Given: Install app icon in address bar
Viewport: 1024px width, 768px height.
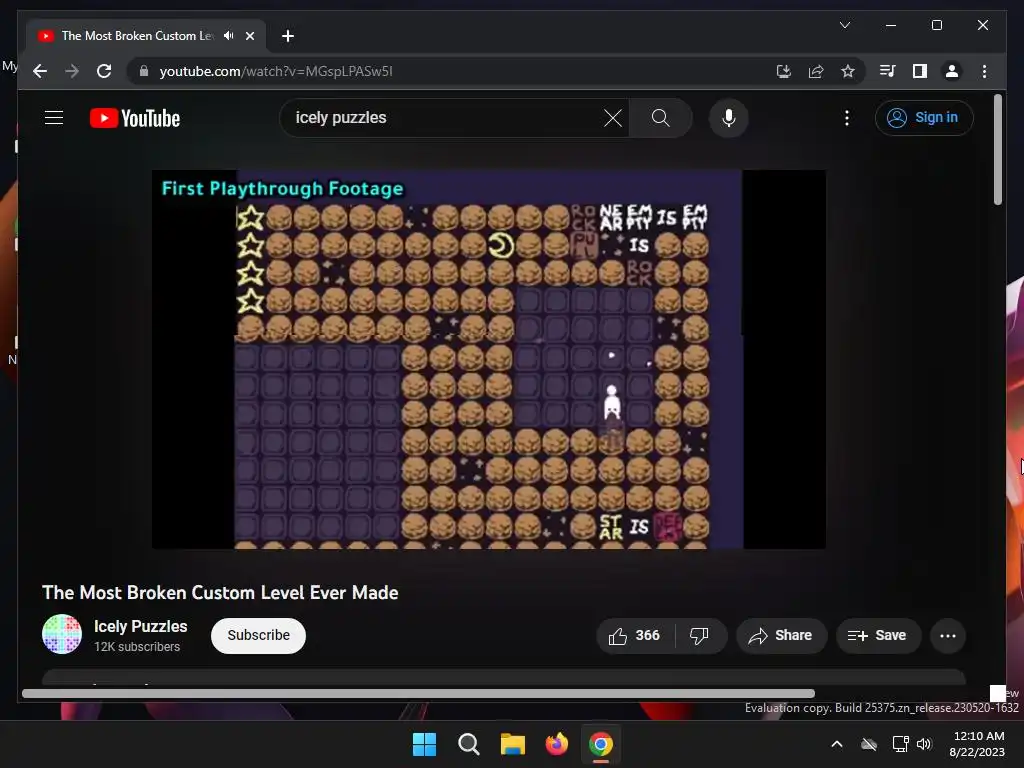Looking at the screenshot, I should point(784,71).
